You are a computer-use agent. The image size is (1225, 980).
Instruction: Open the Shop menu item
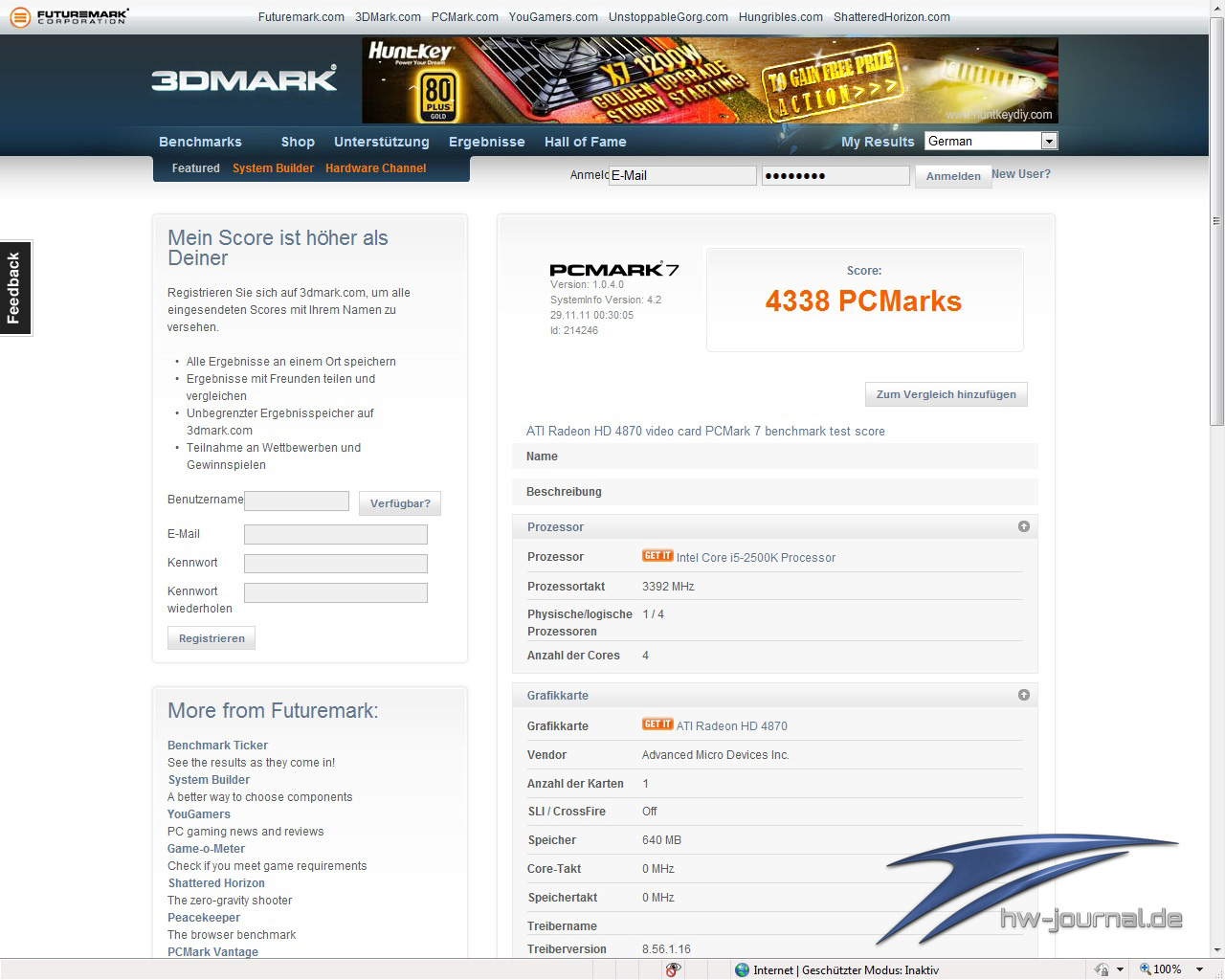pos(298,142)
